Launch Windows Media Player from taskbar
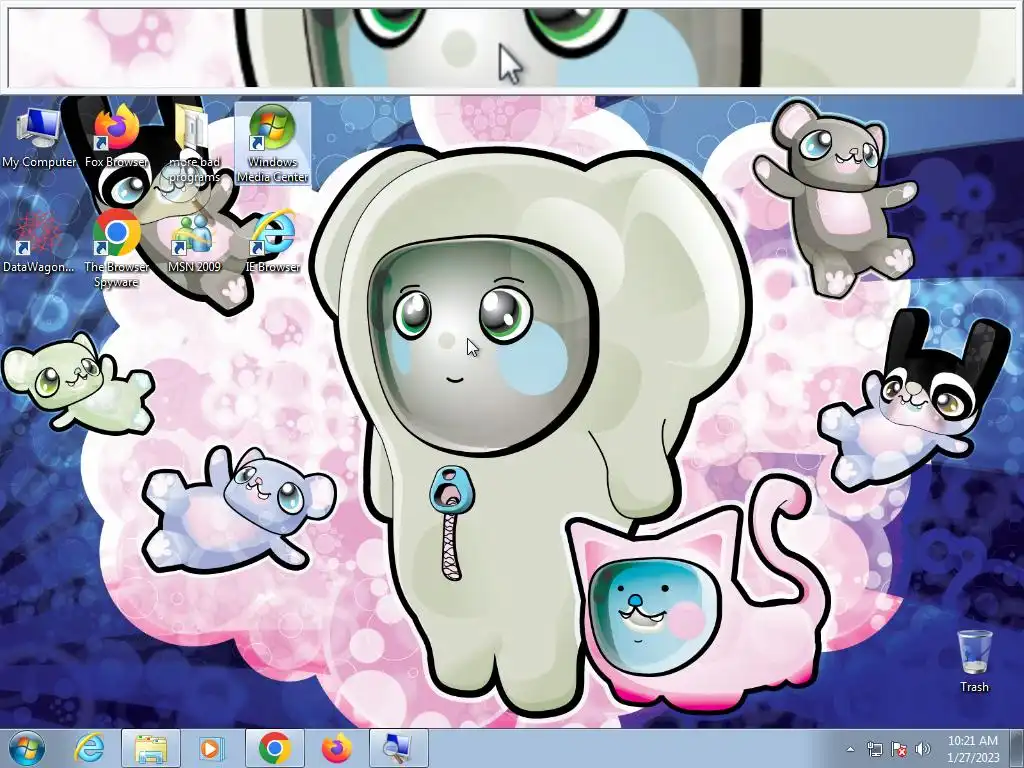 coord(210,749)
